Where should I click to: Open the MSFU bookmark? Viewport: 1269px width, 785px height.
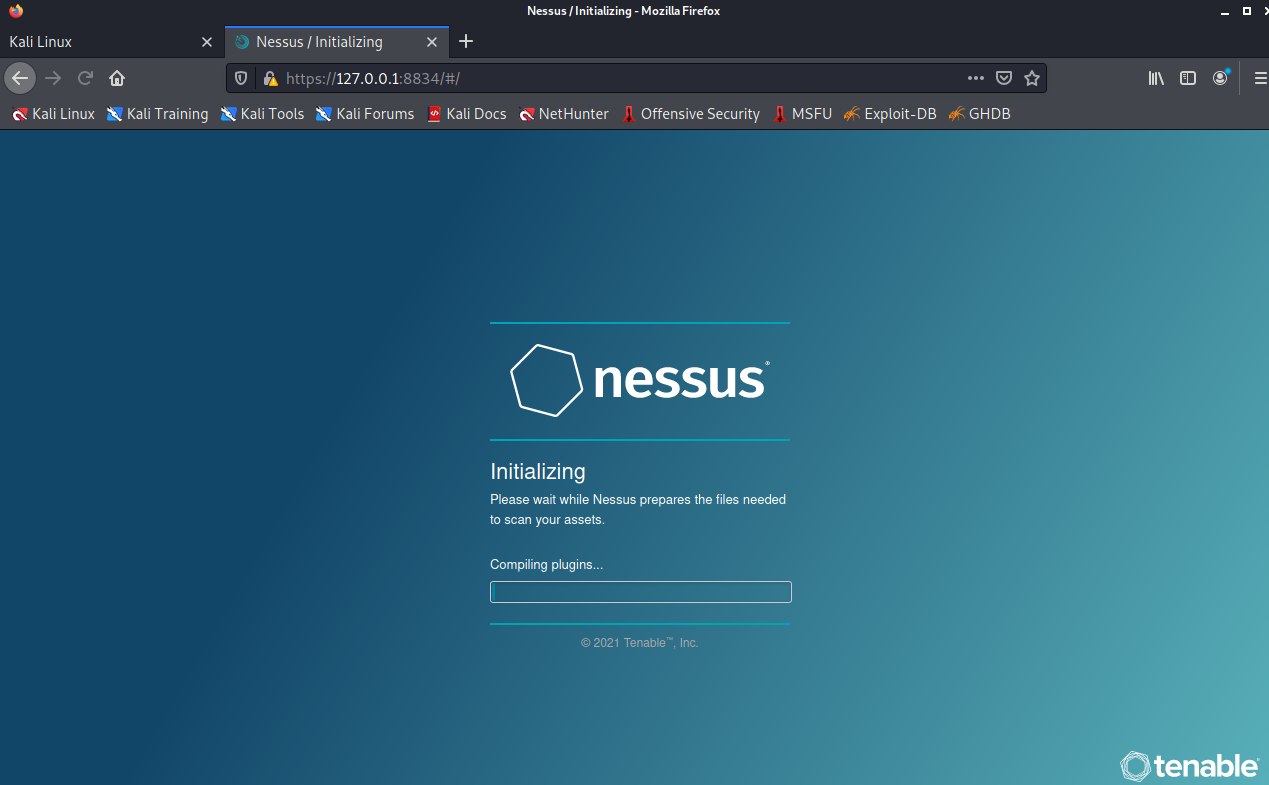point(801,114)
